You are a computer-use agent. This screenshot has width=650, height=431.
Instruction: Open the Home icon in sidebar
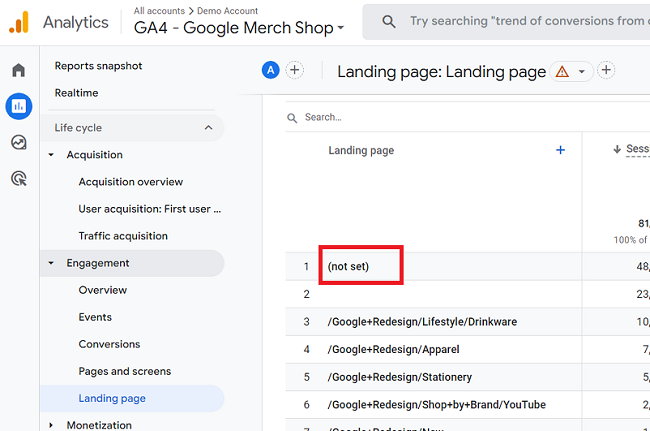click(x=19, y=70)
